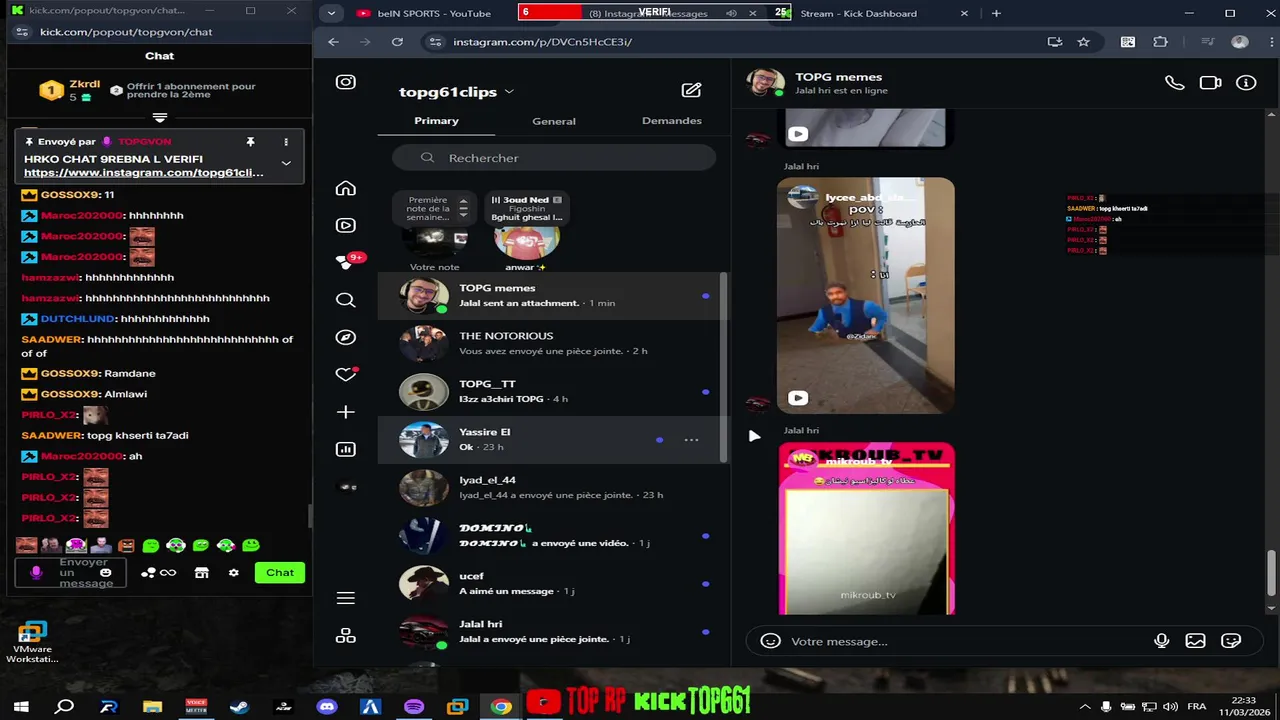The height and width of the screenshot is (720, 1280).
Task: Play the lycee_abd reel video thumbnail
Action: pyautogui.click(x=866, y=295)
